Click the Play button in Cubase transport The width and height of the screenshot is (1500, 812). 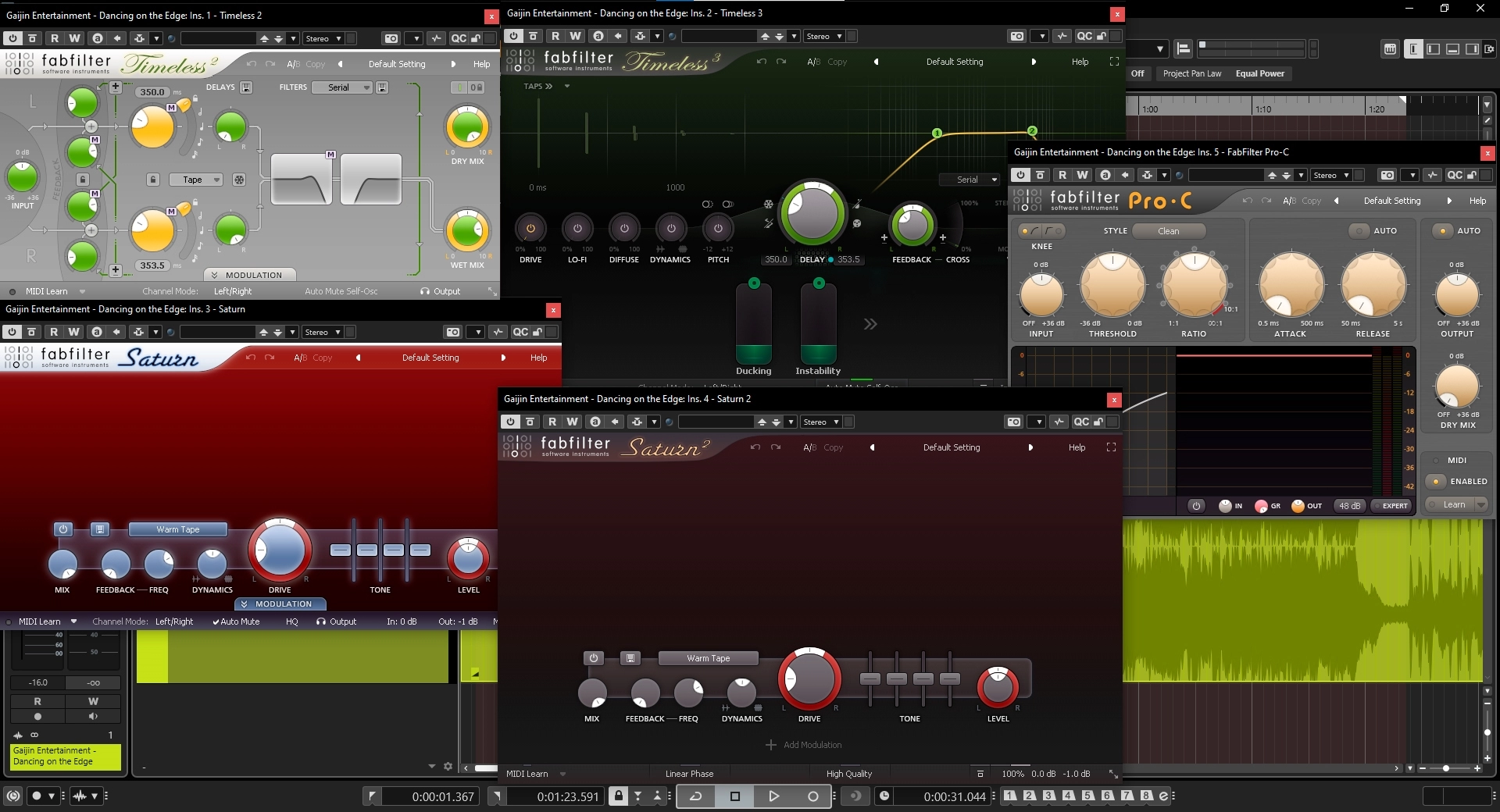pyautogui.click(x=773, y=796)
